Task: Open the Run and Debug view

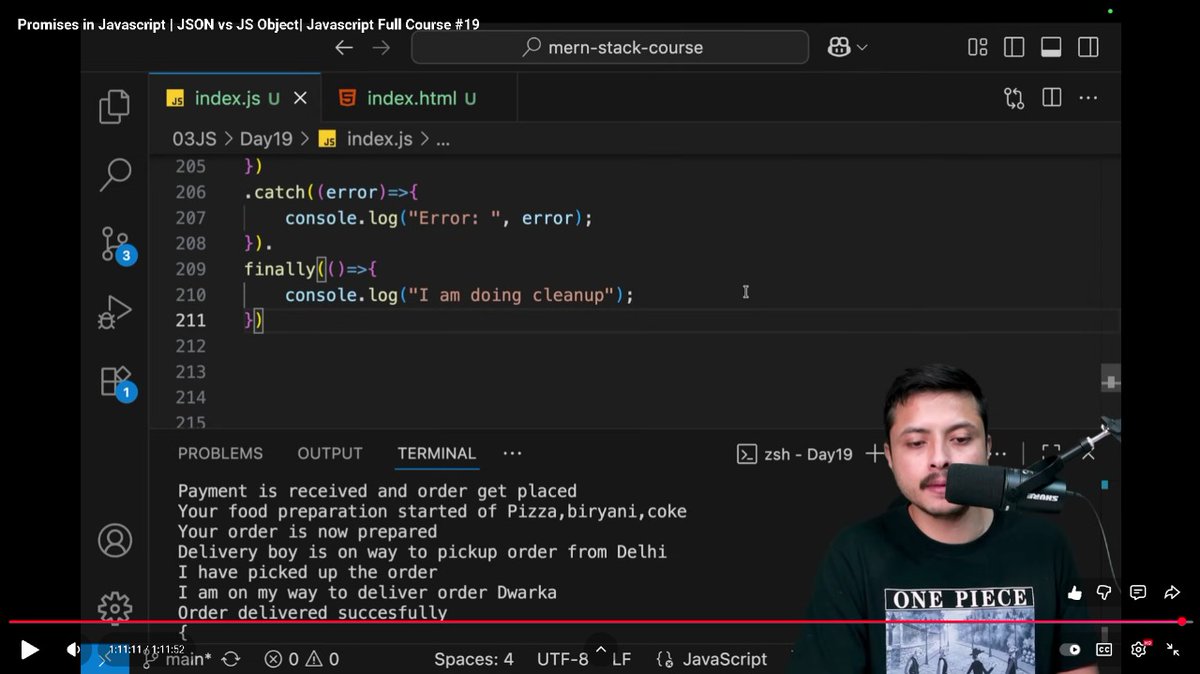Action: pyautogui.click(x=115, y=312)
